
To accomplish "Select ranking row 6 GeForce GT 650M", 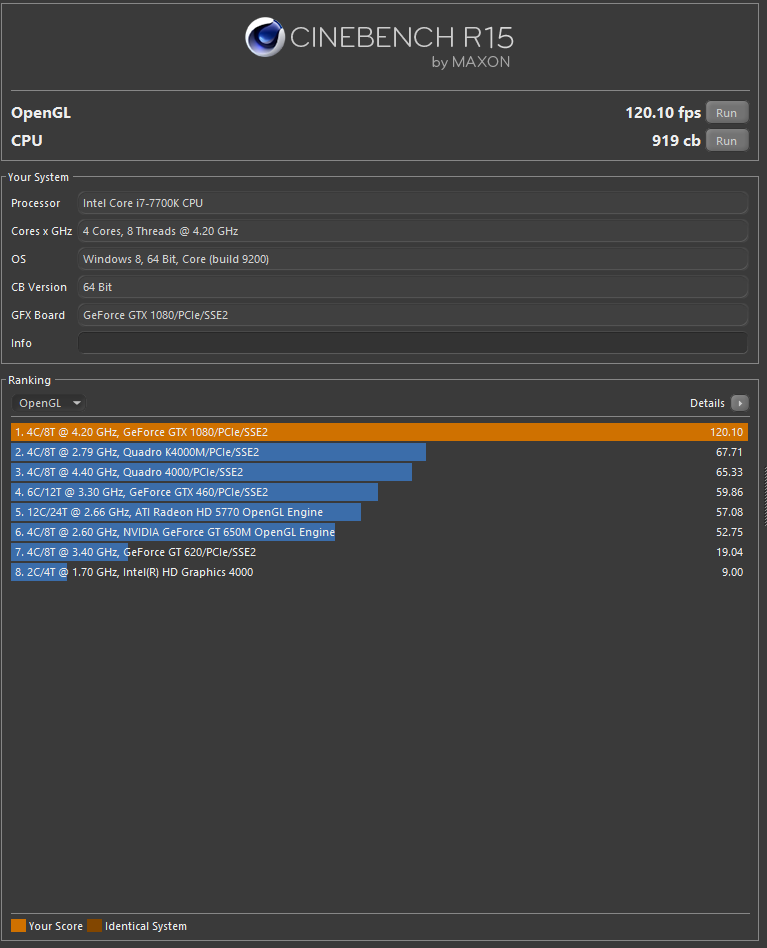I will [380, 531].
